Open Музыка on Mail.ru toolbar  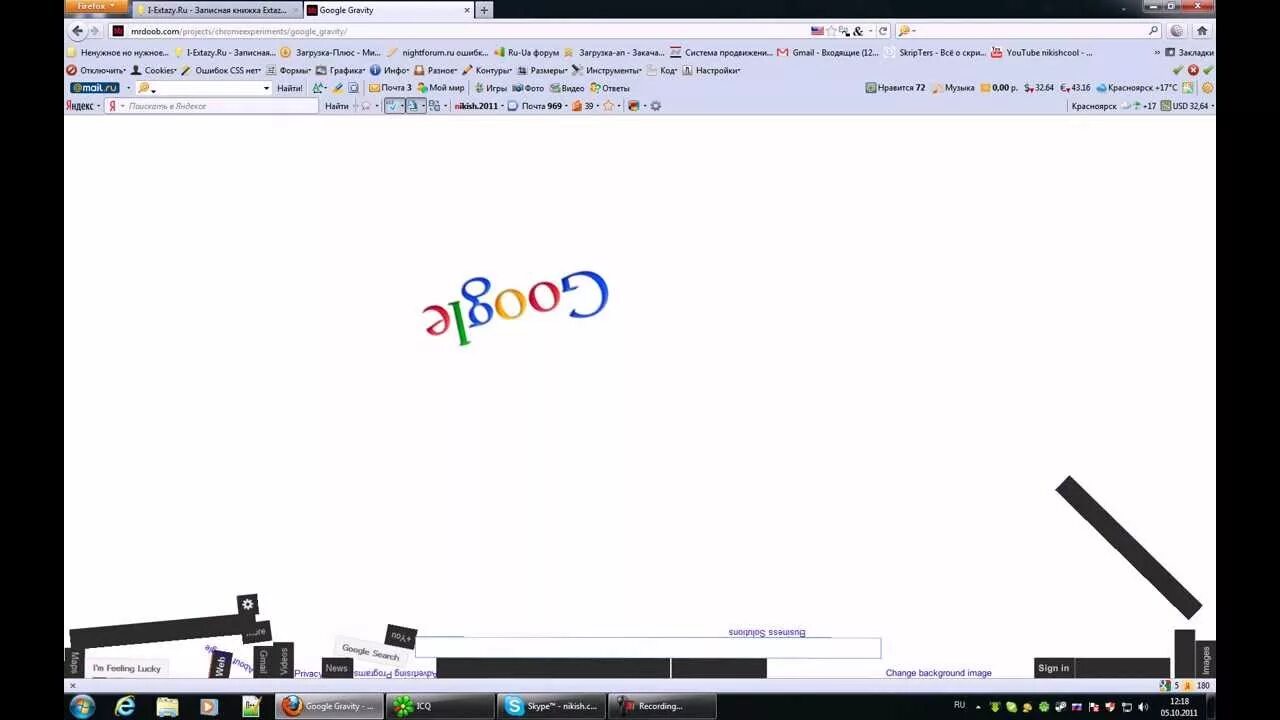click(953, 88)
